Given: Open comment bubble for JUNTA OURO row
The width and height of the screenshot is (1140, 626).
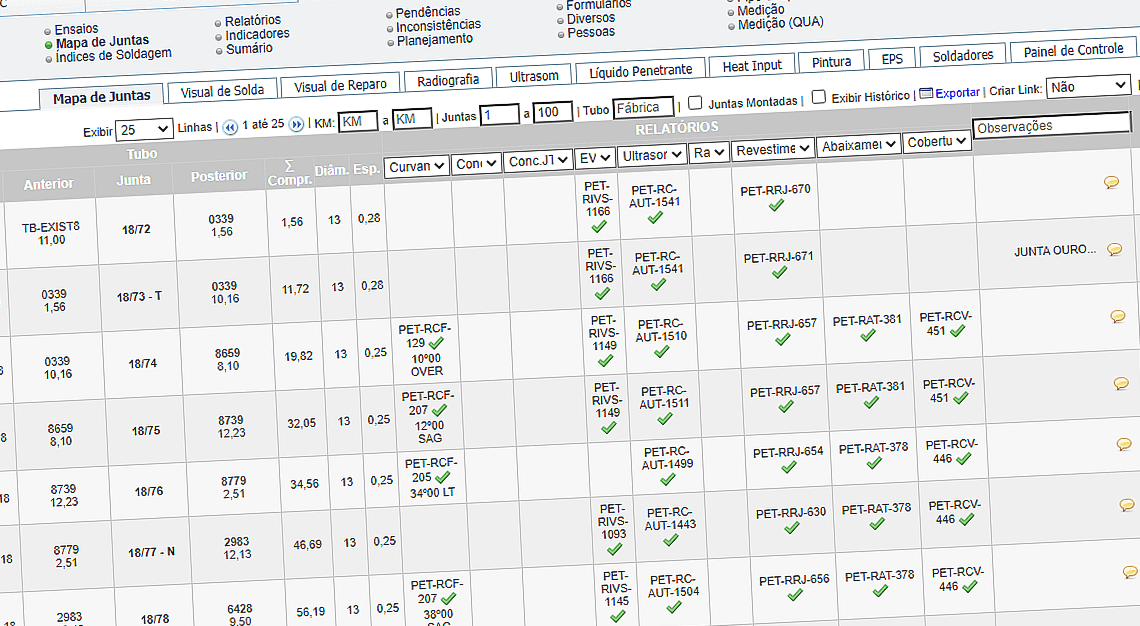Looking at the screenshot, I should pyautogui.click(x=1114, y=249).
